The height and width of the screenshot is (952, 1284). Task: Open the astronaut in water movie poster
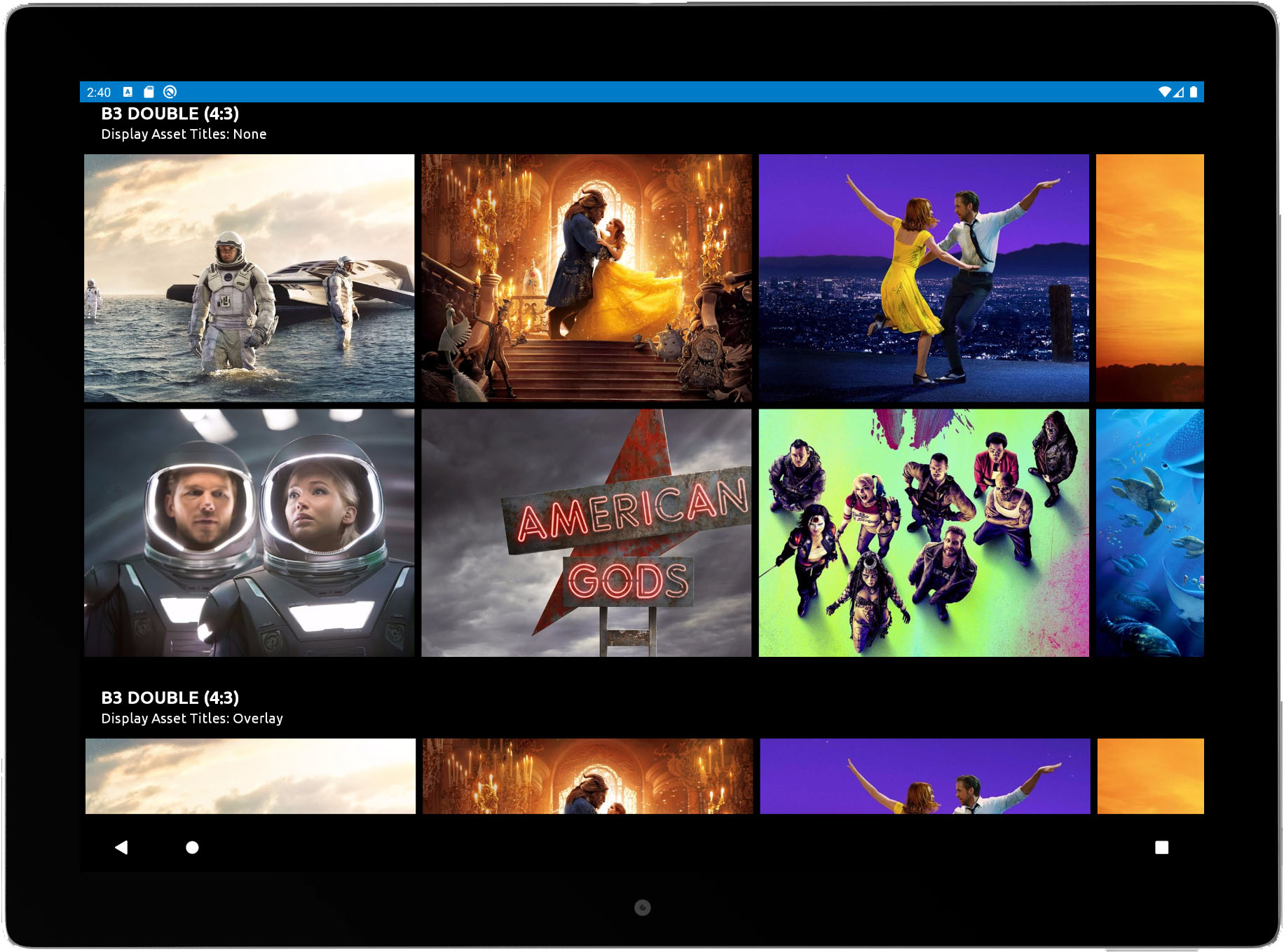[249, 278]
